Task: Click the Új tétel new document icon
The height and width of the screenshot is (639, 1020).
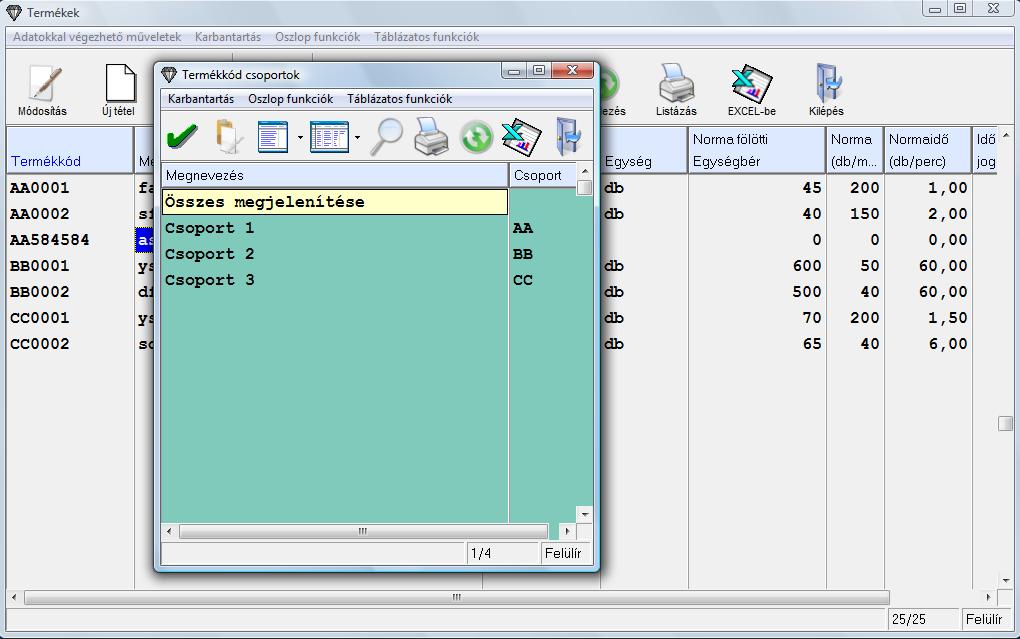Action: pos(119,90)
